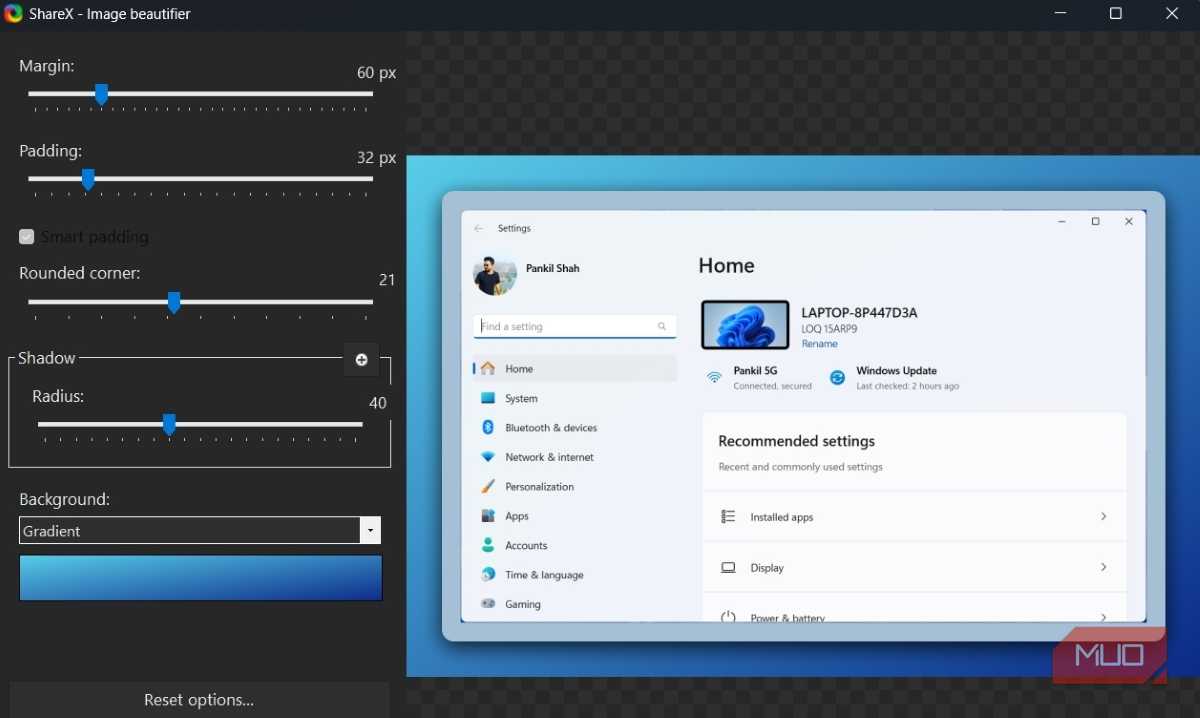Click Home icon in Settings sidebar

pos(488,369)
